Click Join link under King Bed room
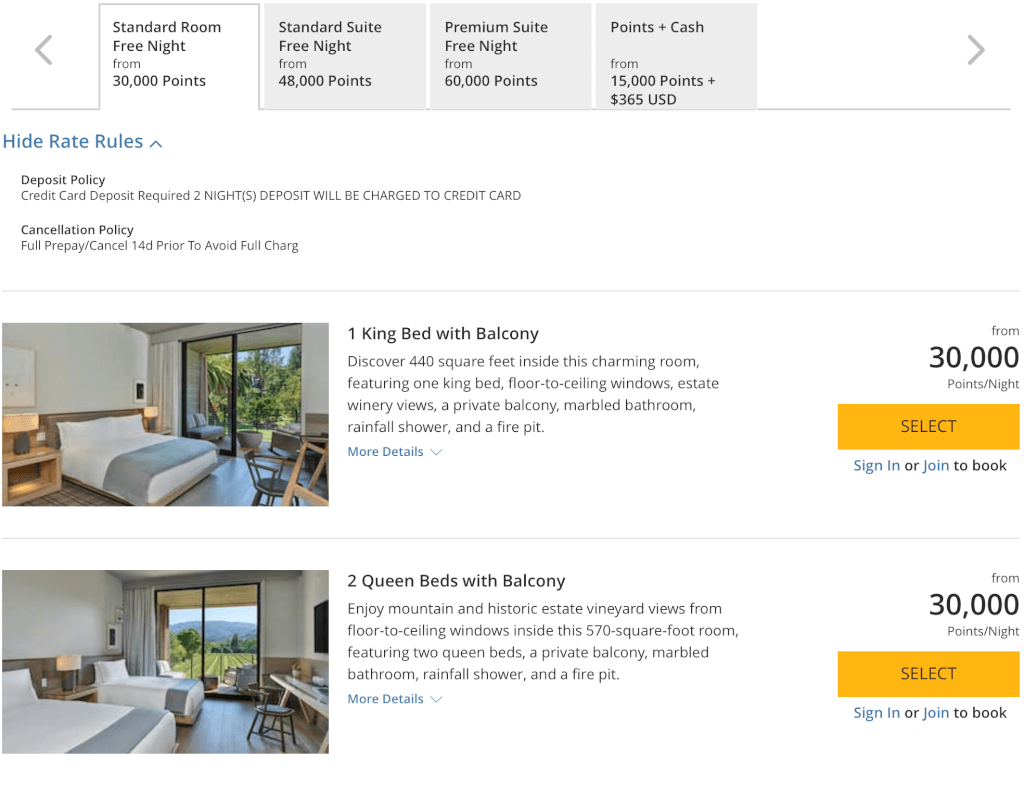The image size is (1024, 785). point(936,466)
